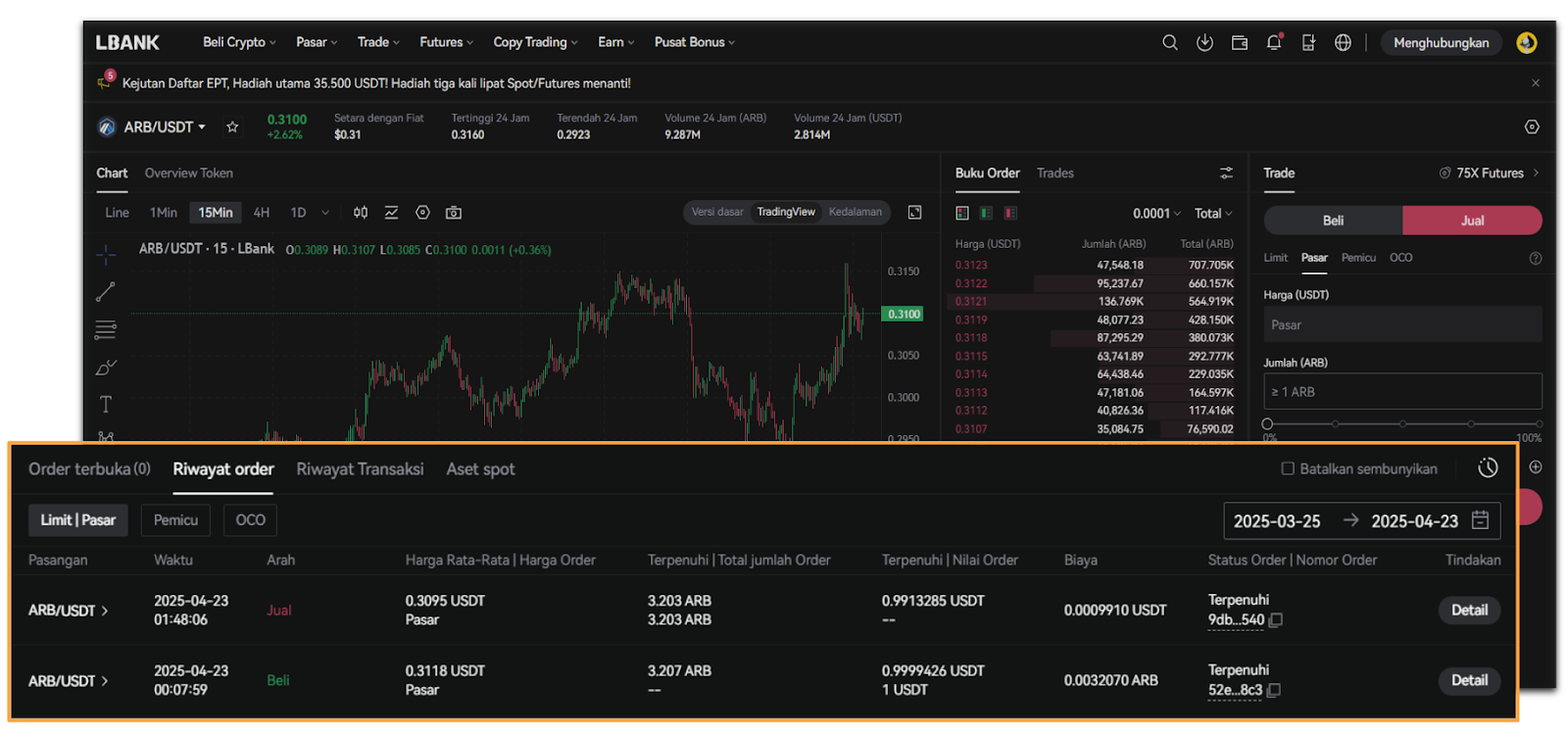
Task: Expand the Trade header menu
Action: point(378,42)
